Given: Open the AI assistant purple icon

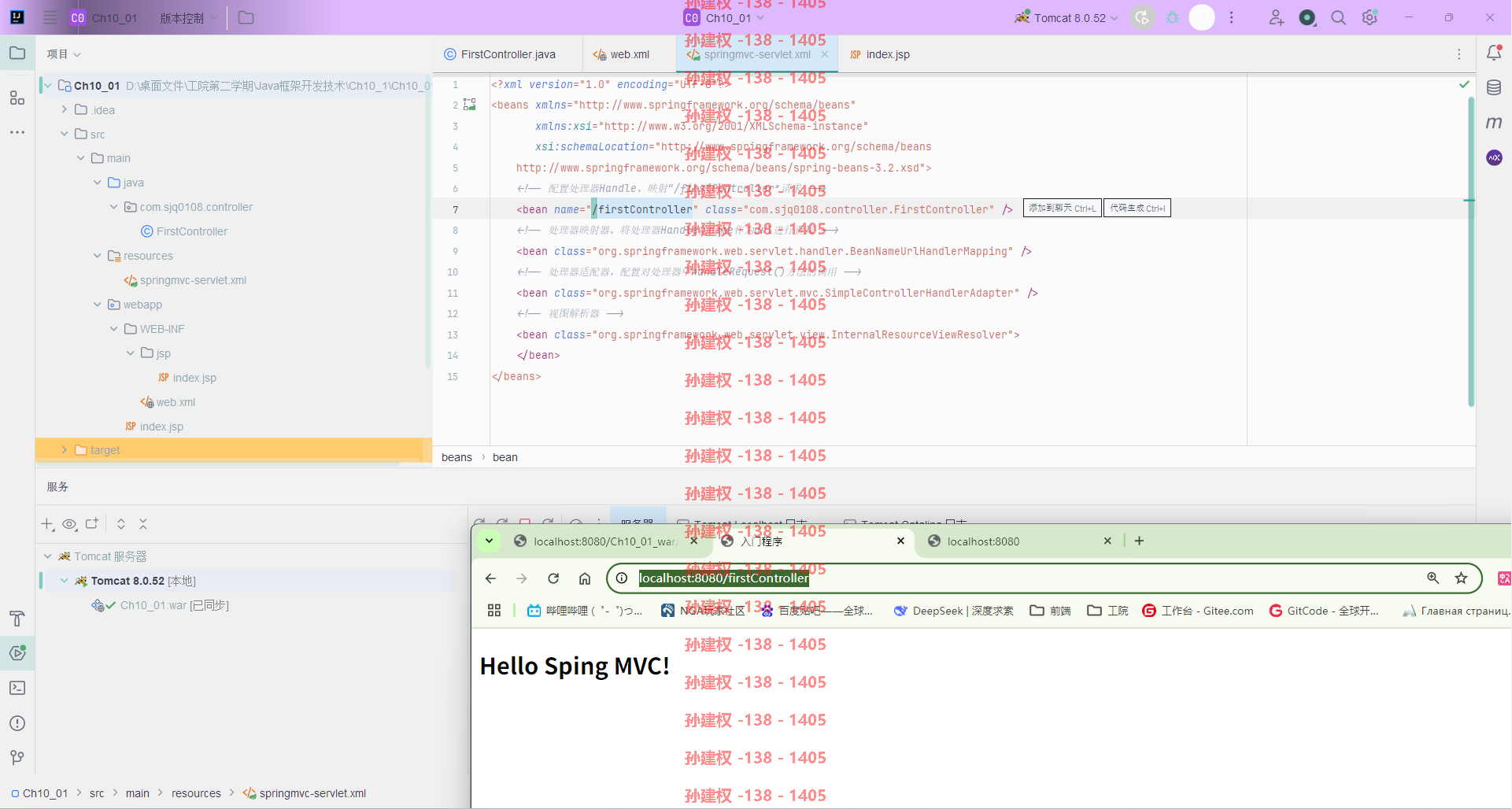Looking at the screenshot, I should tap(1494, 157).
